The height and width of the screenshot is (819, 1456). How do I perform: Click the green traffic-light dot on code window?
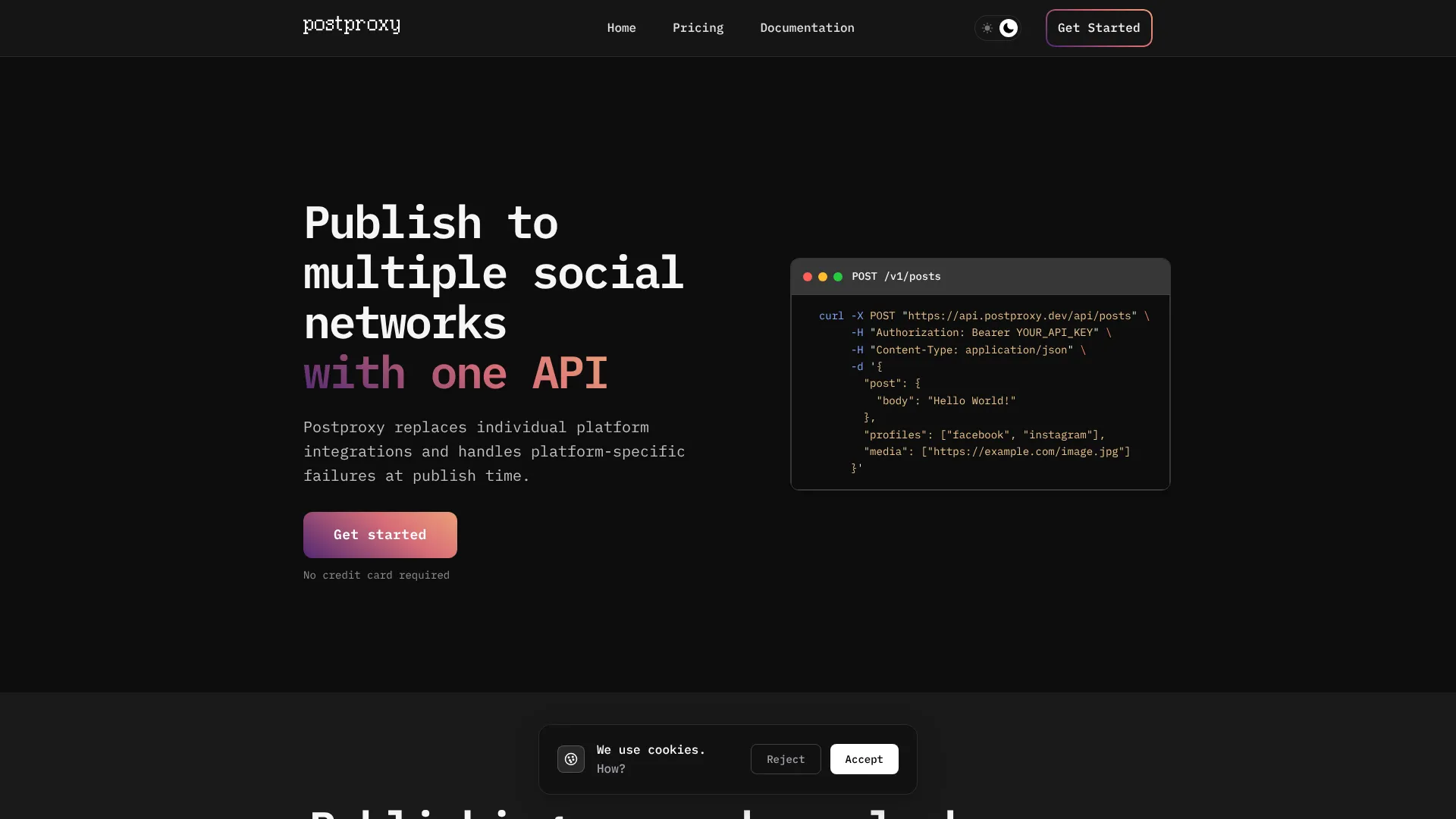click(837, 277)
